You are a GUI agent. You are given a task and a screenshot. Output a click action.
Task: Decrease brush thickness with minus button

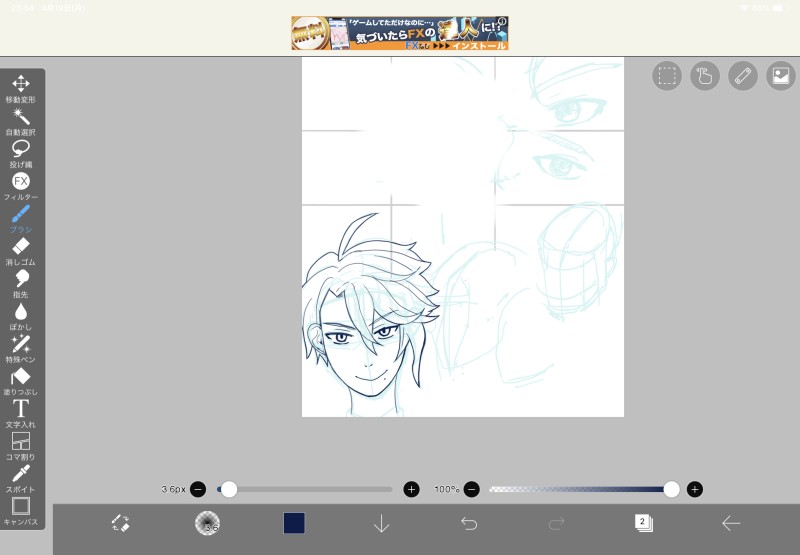tap(198, 489)
